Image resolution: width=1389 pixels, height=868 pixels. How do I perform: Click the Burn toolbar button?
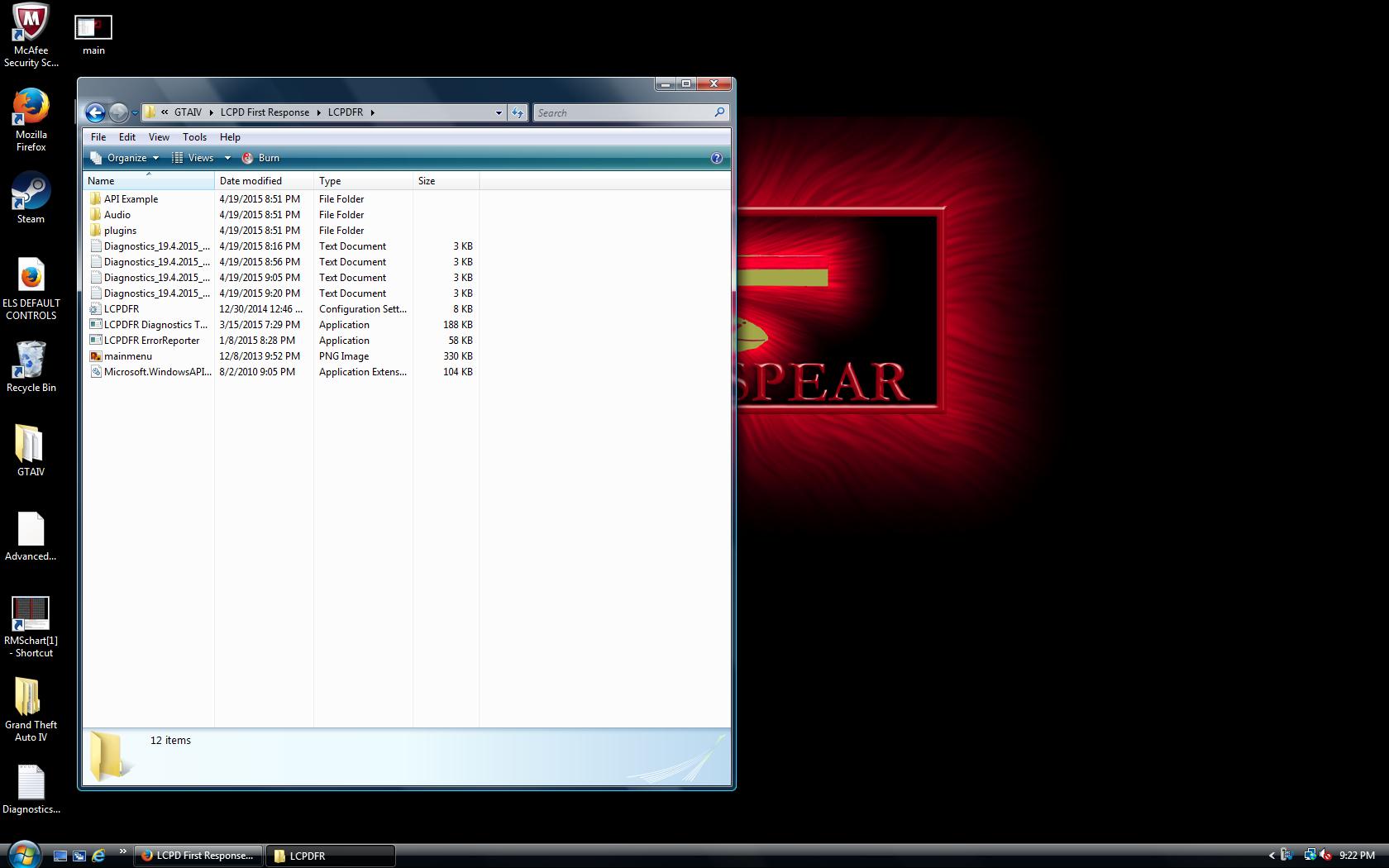point(260,158)
